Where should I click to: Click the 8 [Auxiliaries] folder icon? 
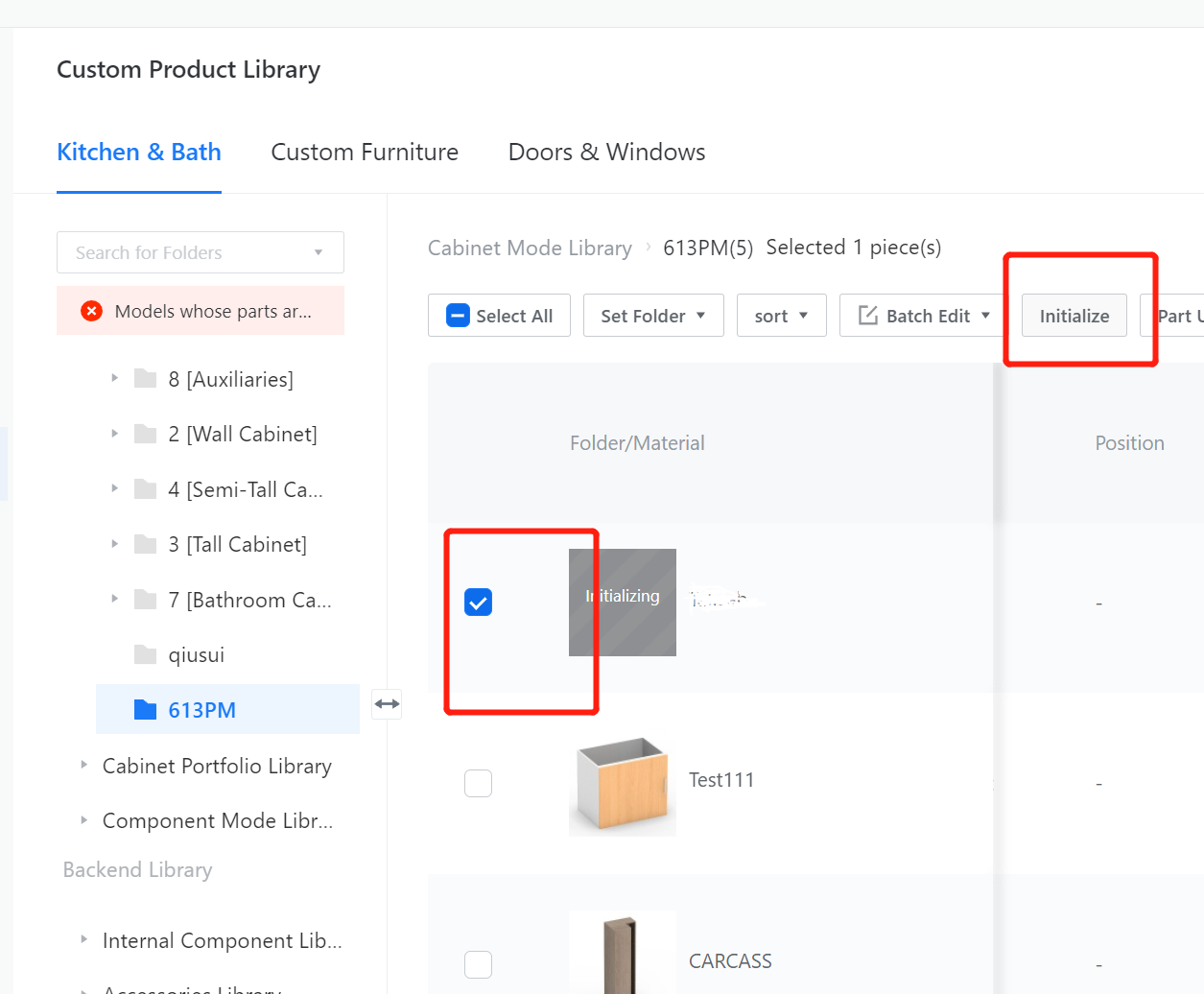[145, 379]
